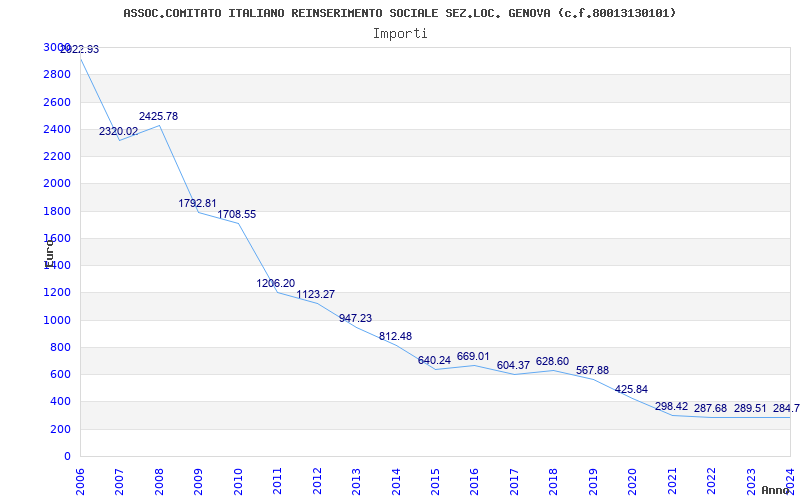The image size is (800, 500).
Task: Click the year 2016 axis label
Action: 475,482
